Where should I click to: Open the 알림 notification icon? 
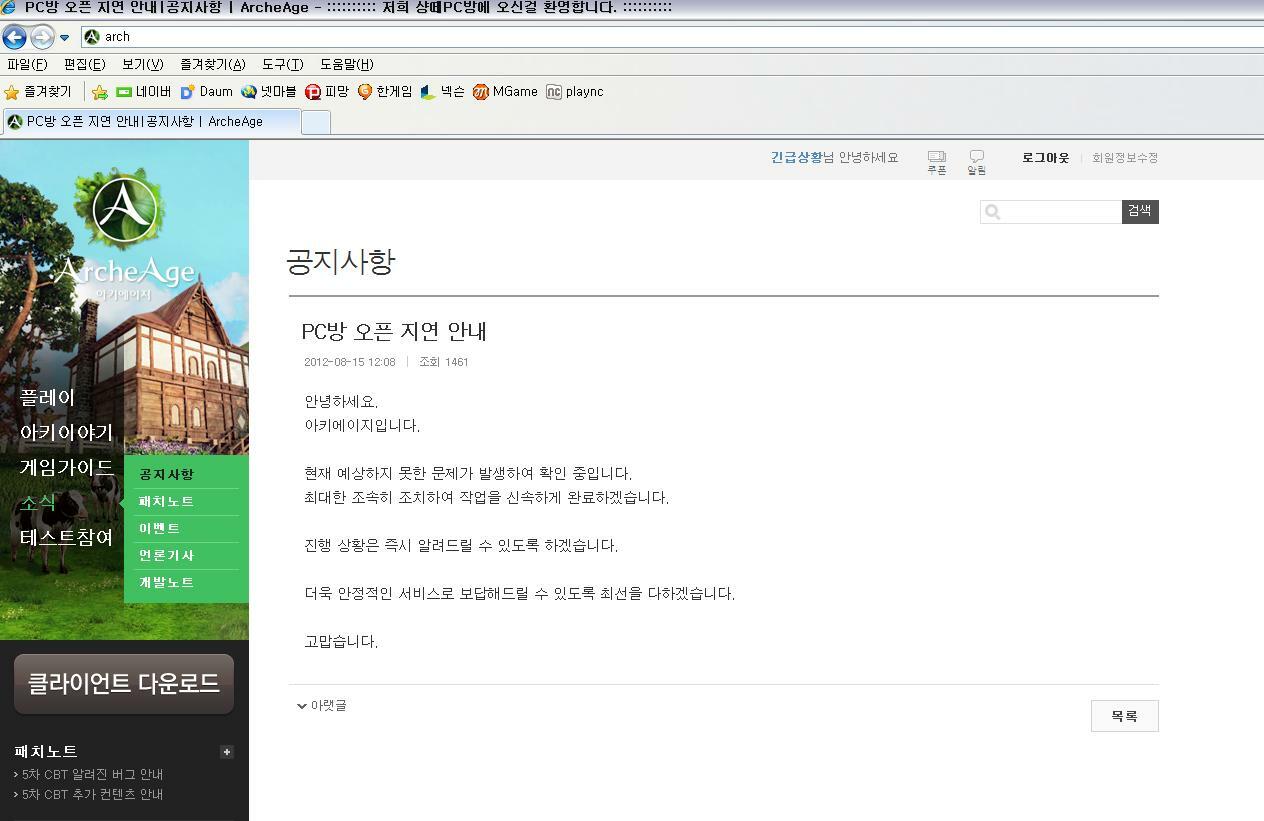[976, 162]
